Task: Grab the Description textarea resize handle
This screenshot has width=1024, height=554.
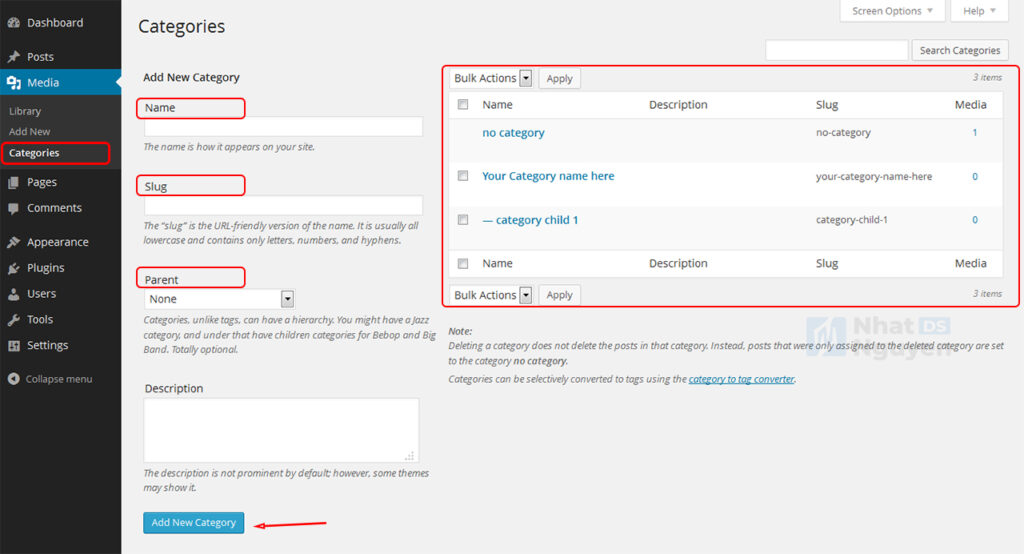Action: click(410, 455)
